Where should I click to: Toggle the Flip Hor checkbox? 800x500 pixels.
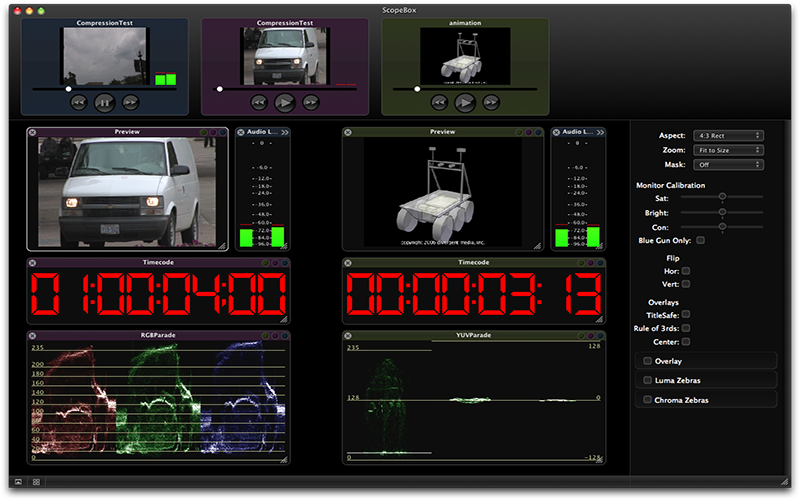point(686,271)
